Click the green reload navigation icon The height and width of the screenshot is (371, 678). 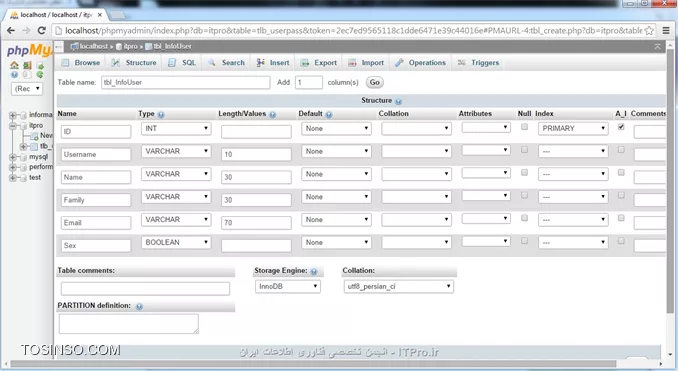tap(40, 74)
